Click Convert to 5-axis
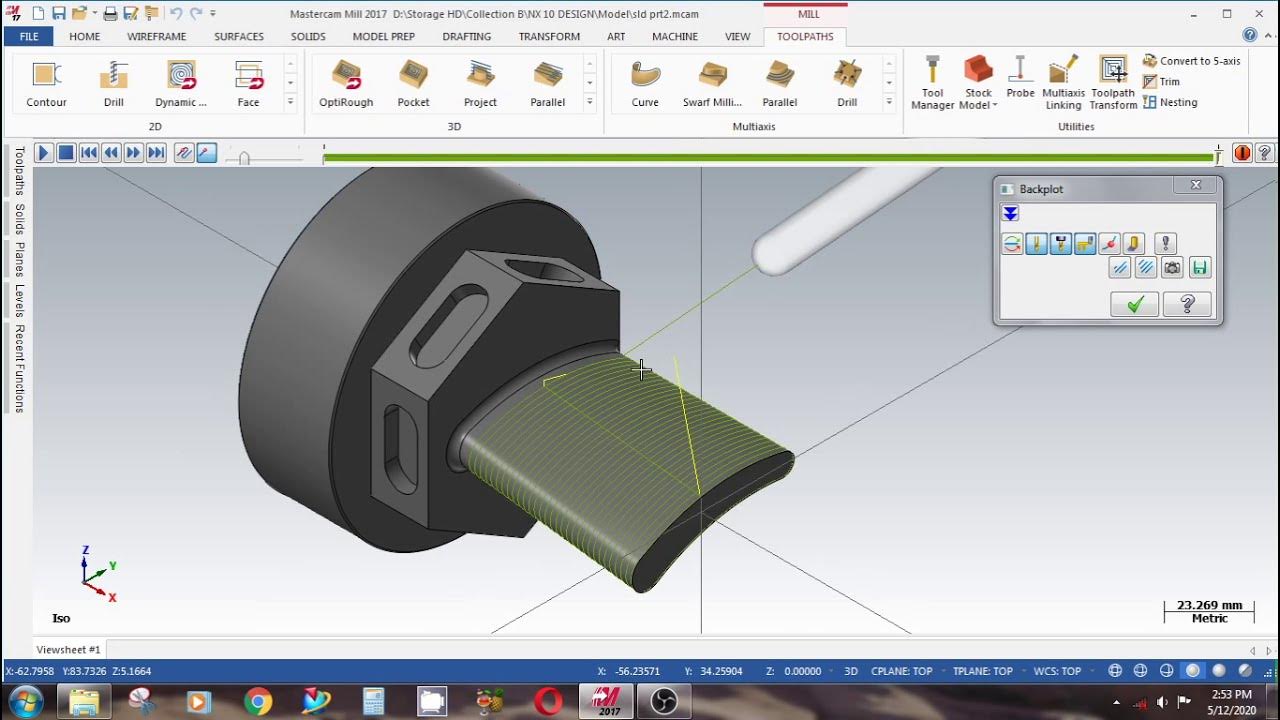The height and width of the screenshot is (720, 1280). [x=1191, y=61]
